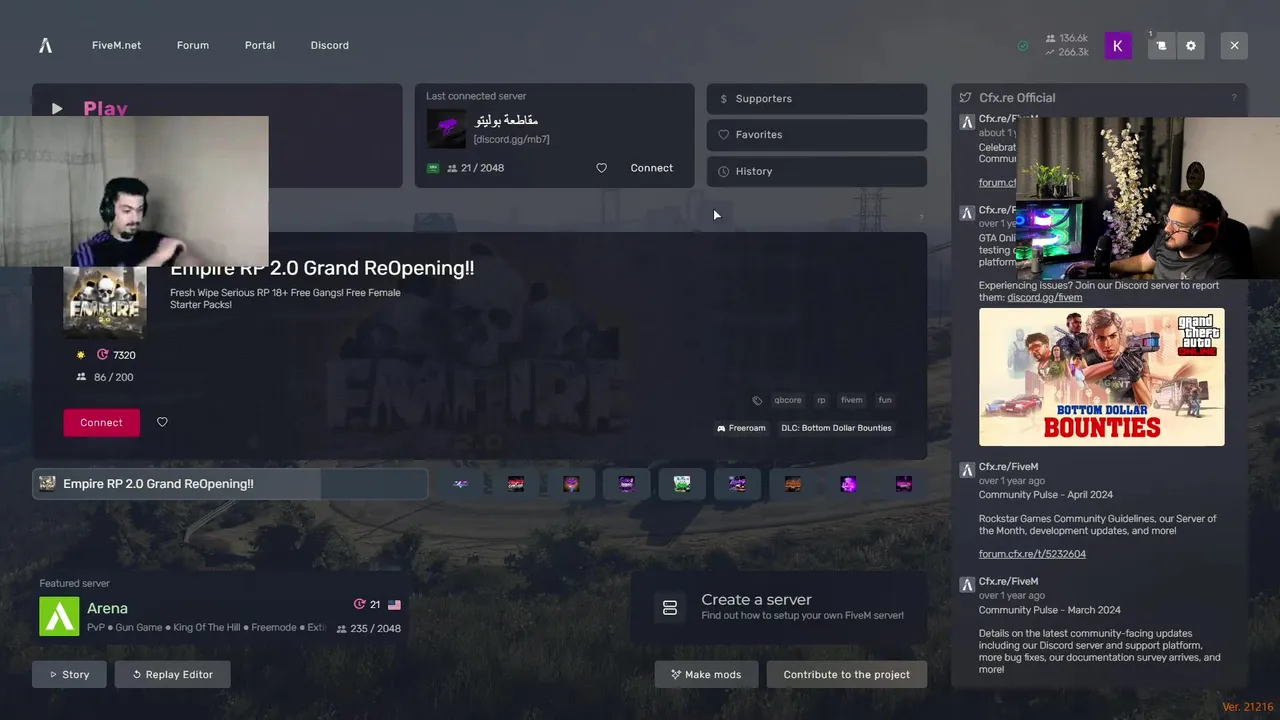The width and height of the screenshot is (1280, 720).
Task: Open the Favorites server list
Action: (817, 135)
